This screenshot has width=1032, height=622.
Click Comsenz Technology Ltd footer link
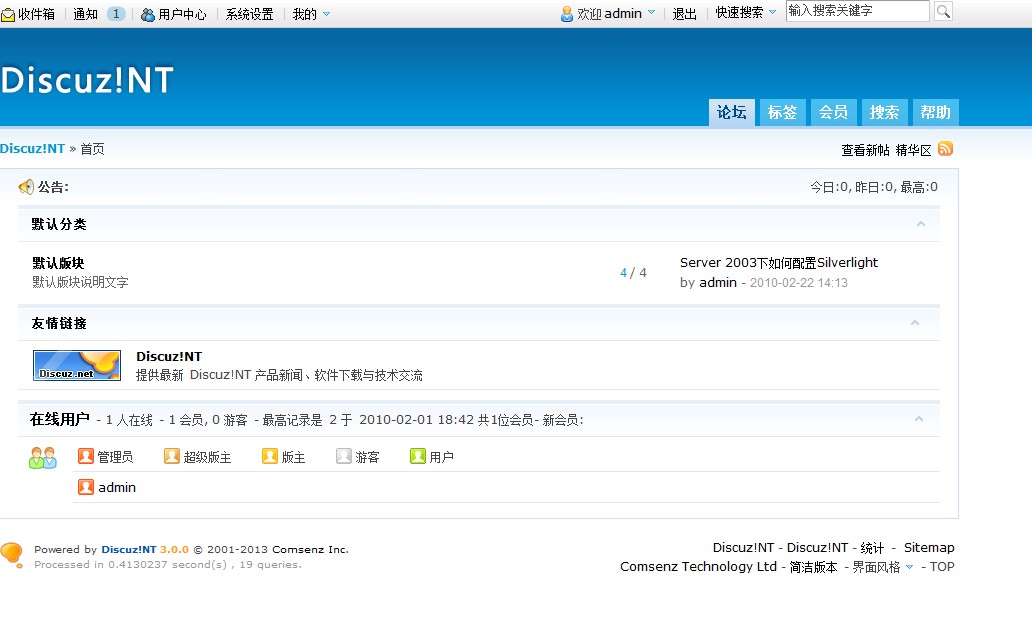[x=698, y=567]
